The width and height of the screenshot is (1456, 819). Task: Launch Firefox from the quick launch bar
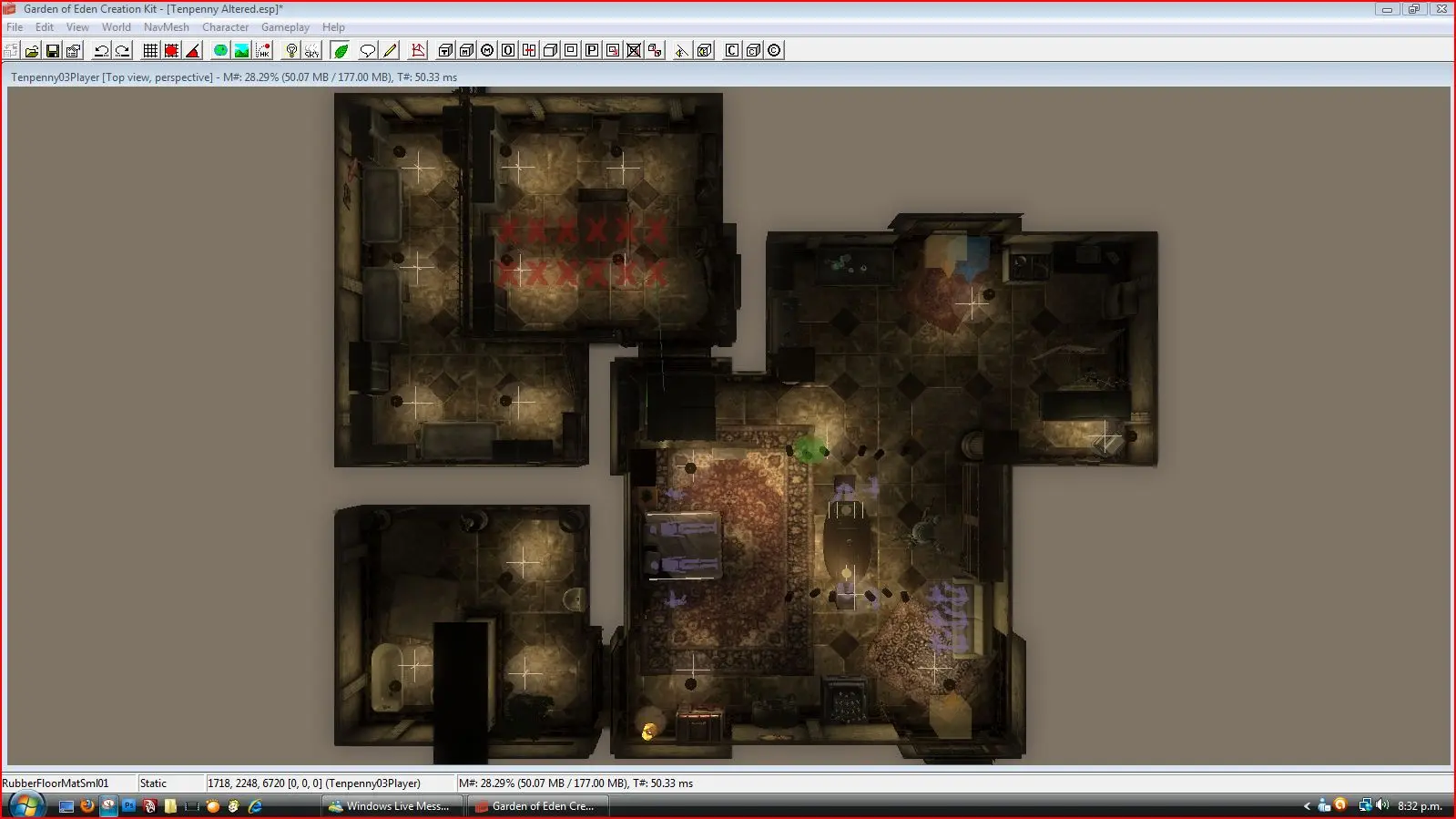pos(87,806)
